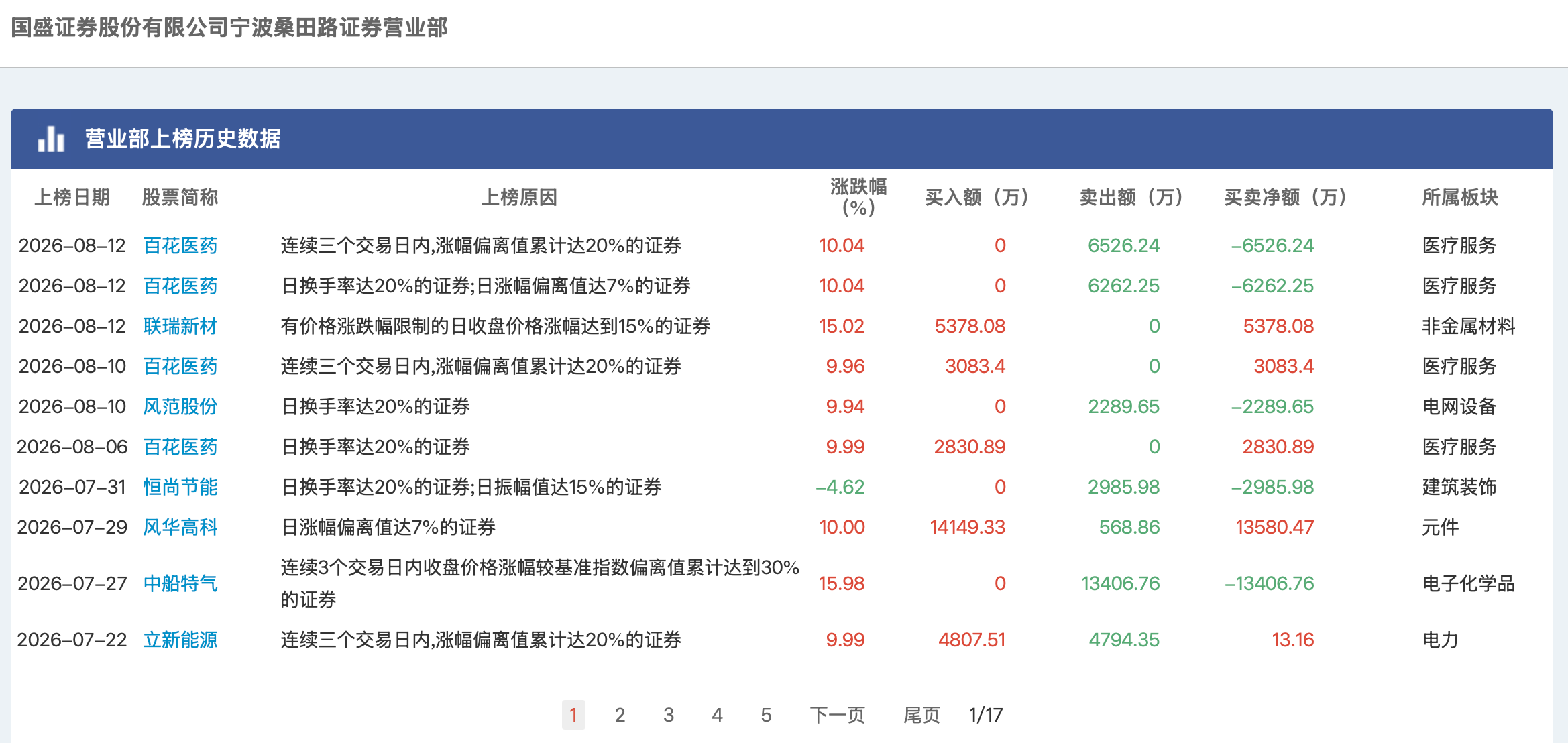
Task: Click the 4794.35 sell amount cell
Action: coord(1124,640)
